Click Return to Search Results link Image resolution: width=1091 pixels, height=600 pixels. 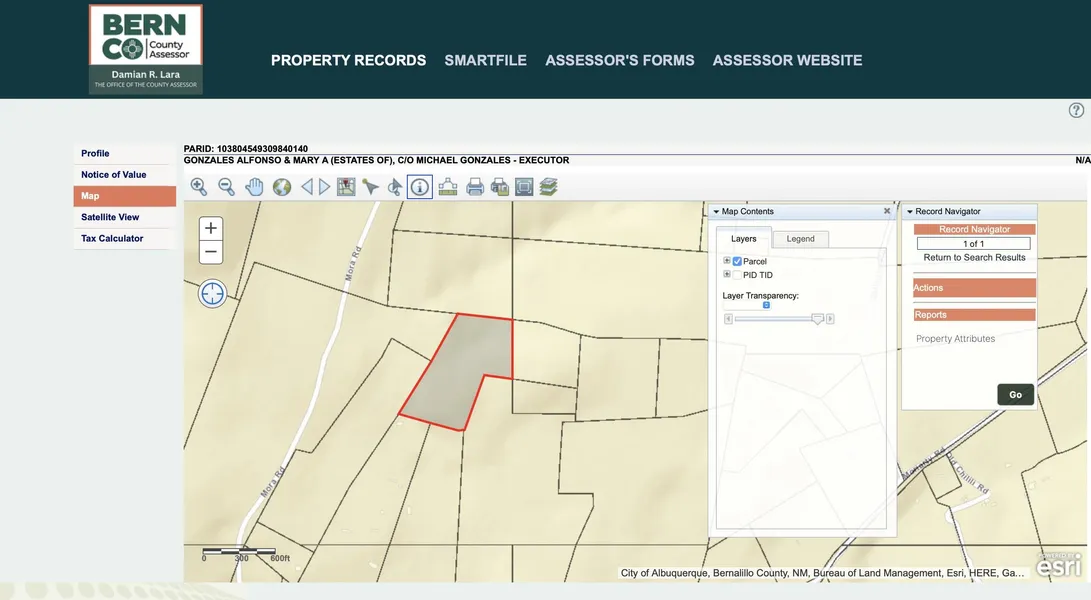pyautogui.click(x=974, y=258)
